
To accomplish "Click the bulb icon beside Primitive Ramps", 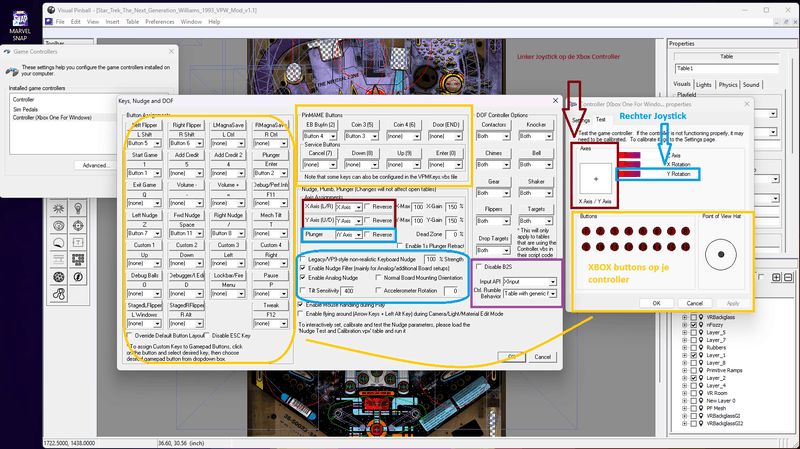I will 701,370.
